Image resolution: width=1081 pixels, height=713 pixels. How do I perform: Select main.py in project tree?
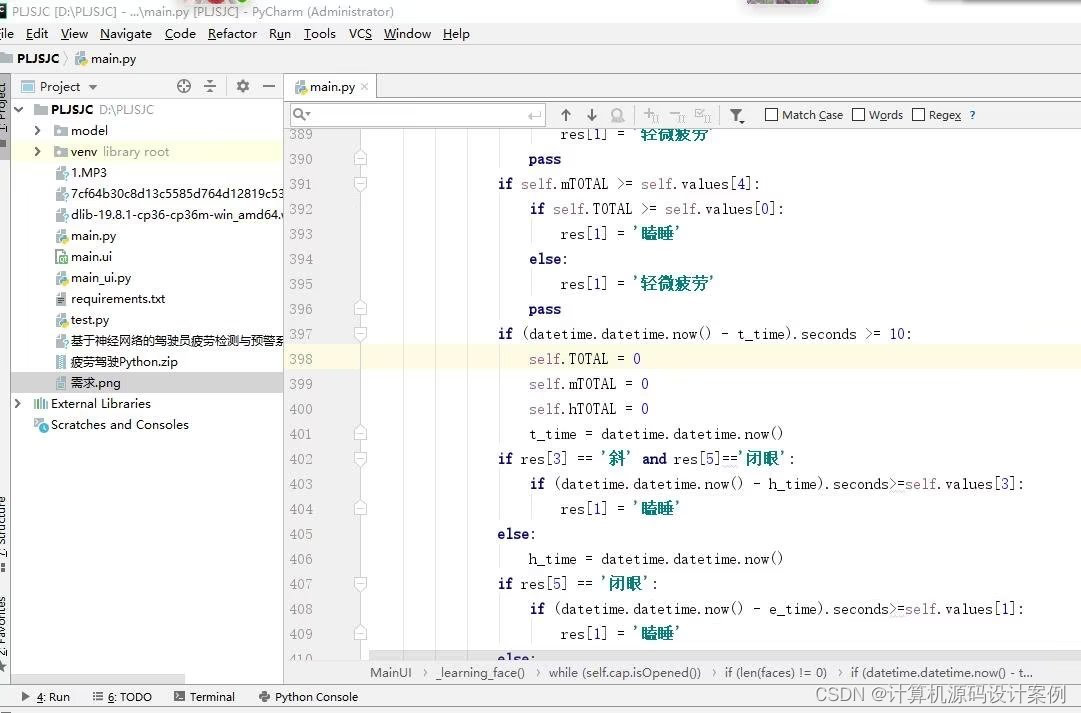(94, 235)
